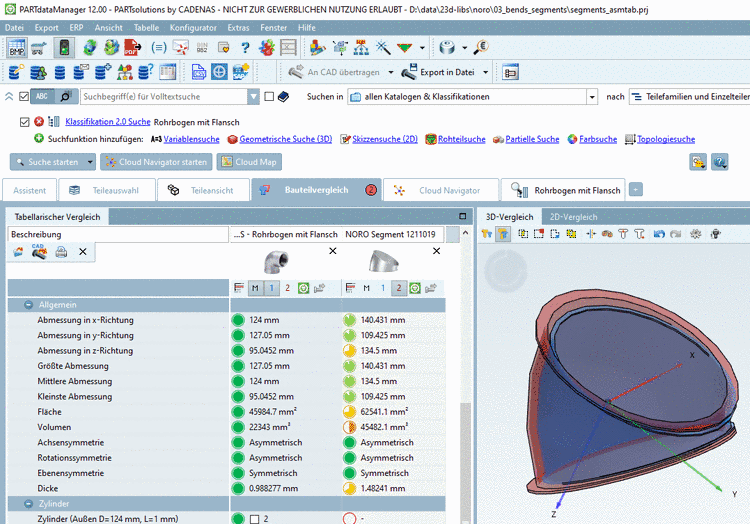The width and height of the screenshot is (750, 524).
Task: Collapse the Zylinder section
Action: pos(28,503)
